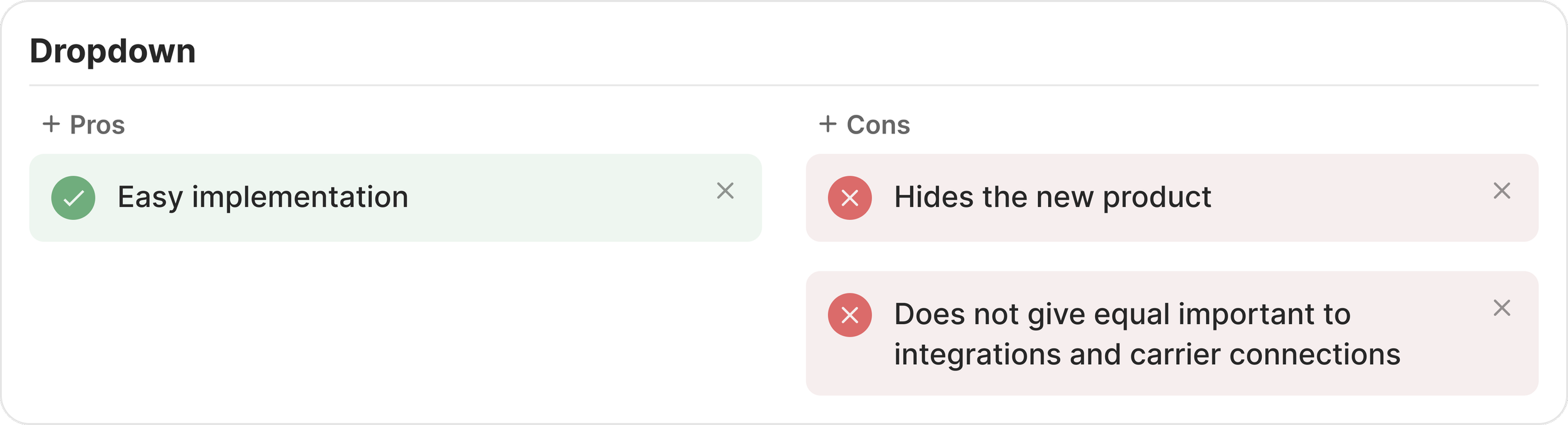Click the green checkmark icon on Easy implementation
This screenshot has height=425, width=1568.
click(73, 198)
